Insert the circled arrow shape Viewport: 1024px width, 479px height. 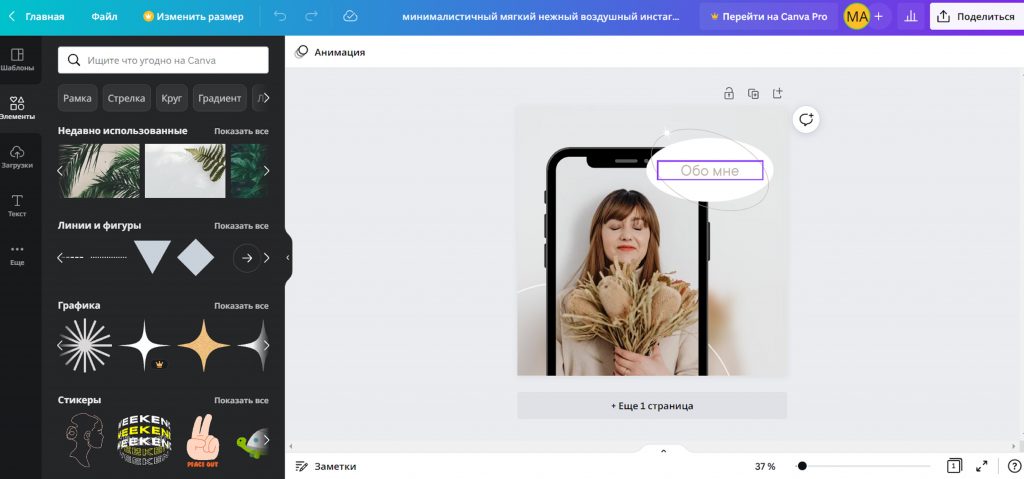point(246,258)
